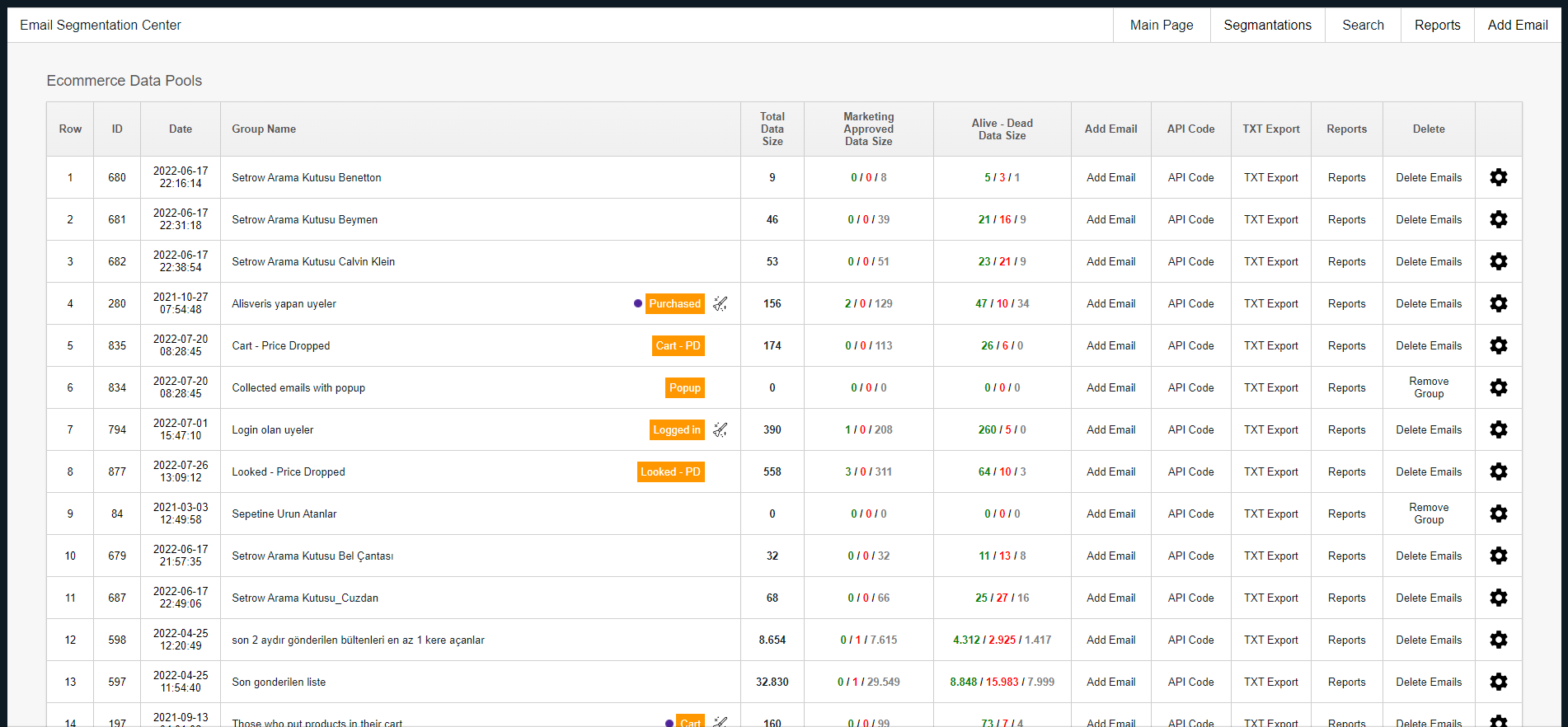Click Total Data Size column header

772,129
